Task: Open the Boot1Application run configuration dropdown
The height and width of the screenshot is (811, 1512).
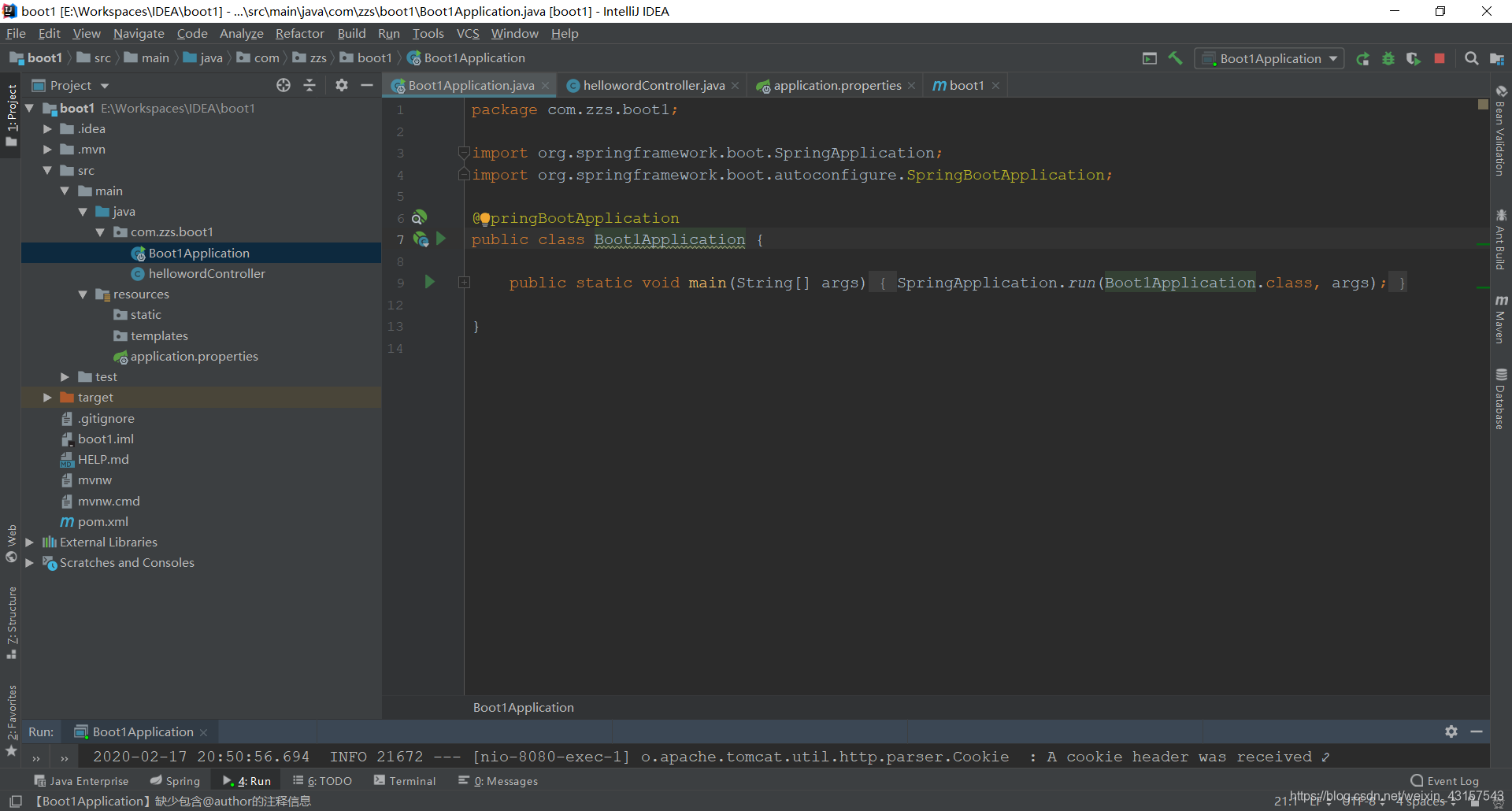Action: (1269, 59)
